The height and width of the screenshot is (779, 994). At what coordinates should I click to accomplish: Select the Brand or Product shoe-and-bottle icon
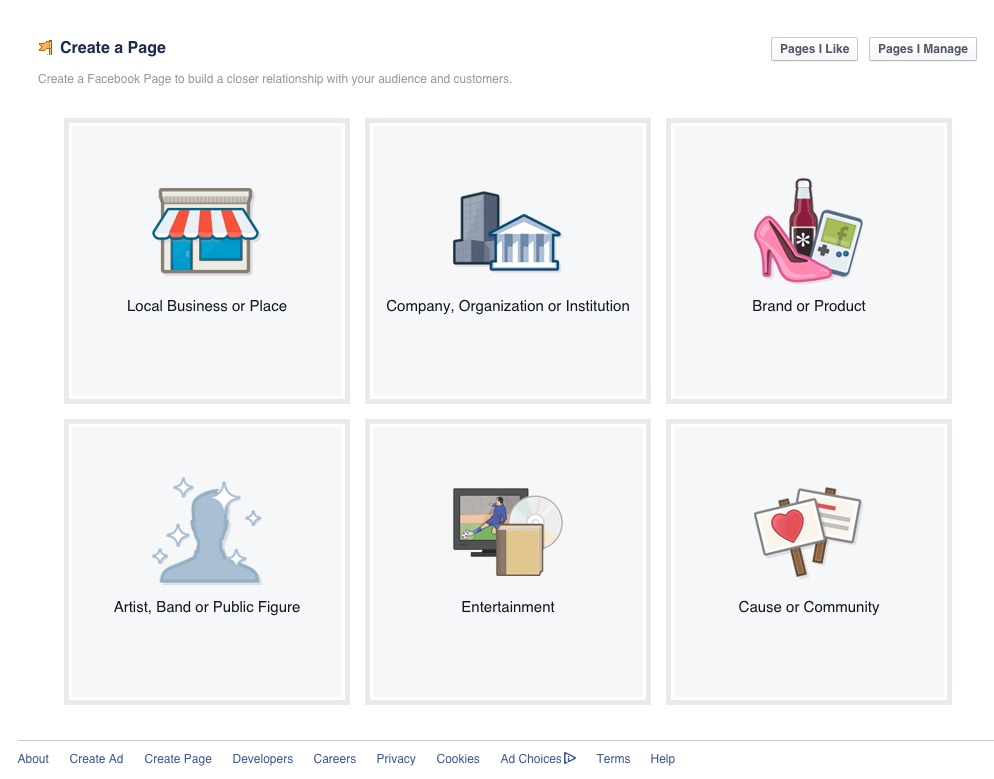click(808, 228)
